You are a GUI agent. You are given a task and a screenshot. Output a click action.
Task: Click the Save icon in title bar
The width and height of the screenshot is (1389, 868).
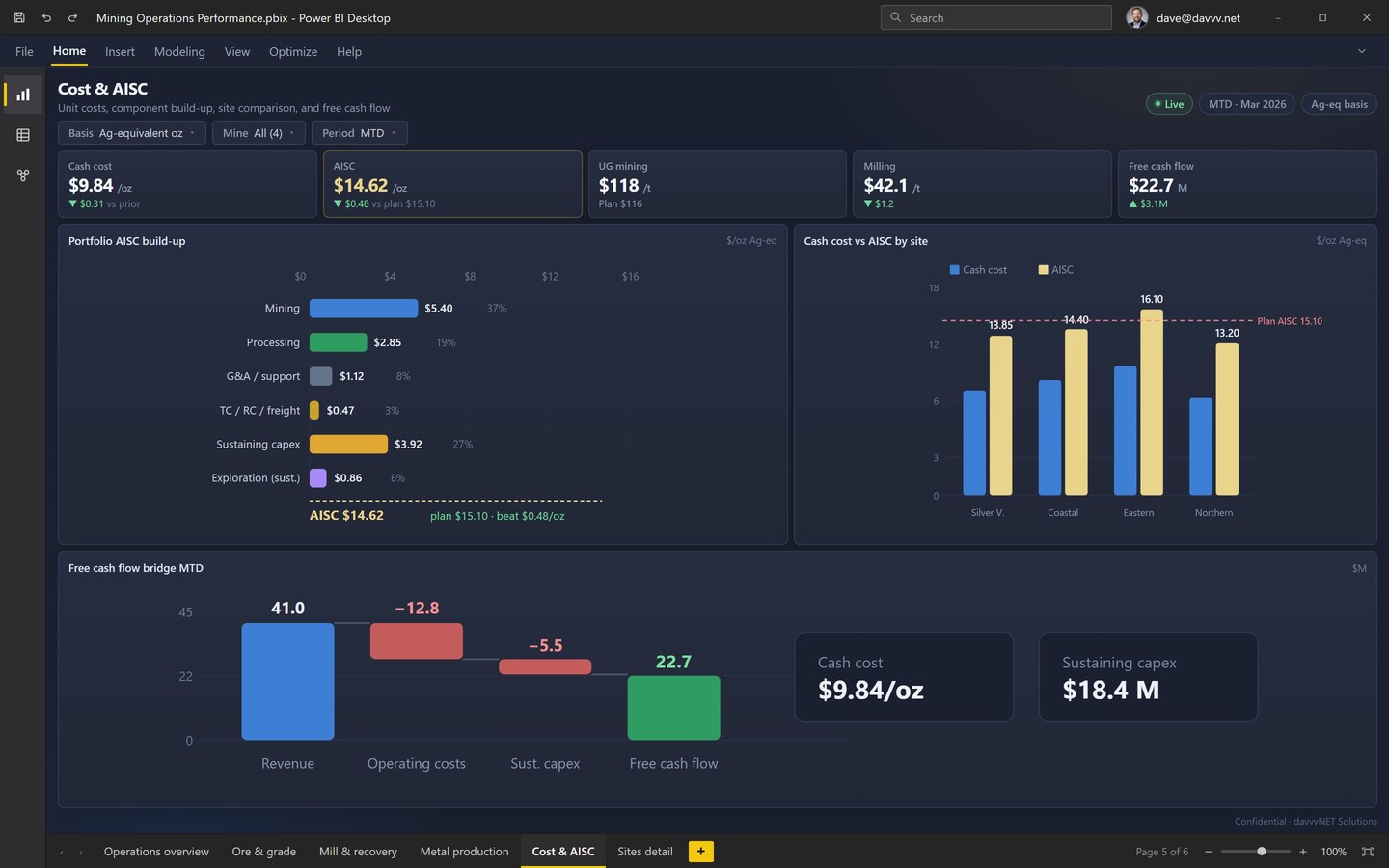click(19, 17)
